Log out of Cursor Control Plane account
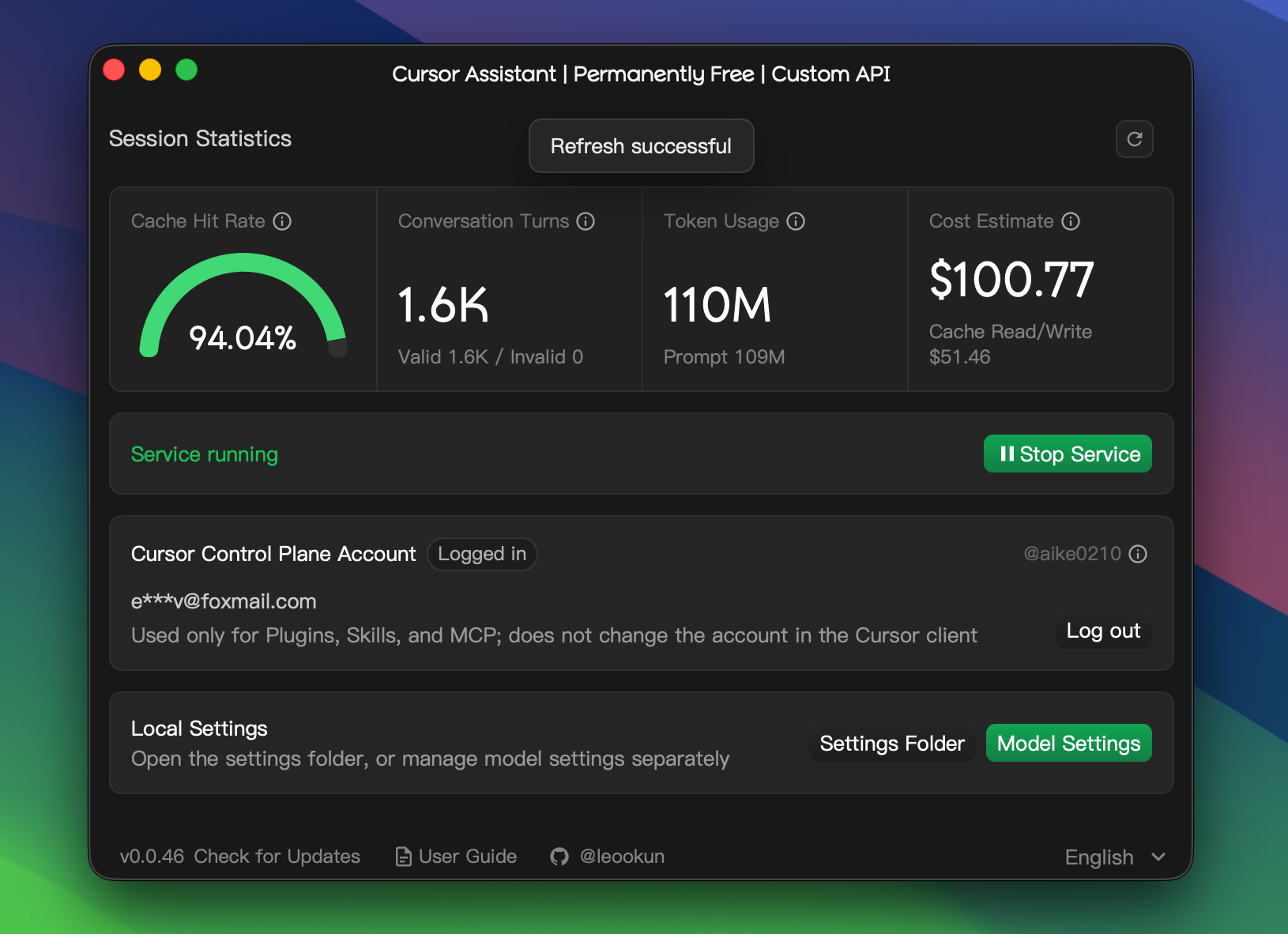Screen dimensions: 1288x934 pyautogui.click(x=1103, y=631)
